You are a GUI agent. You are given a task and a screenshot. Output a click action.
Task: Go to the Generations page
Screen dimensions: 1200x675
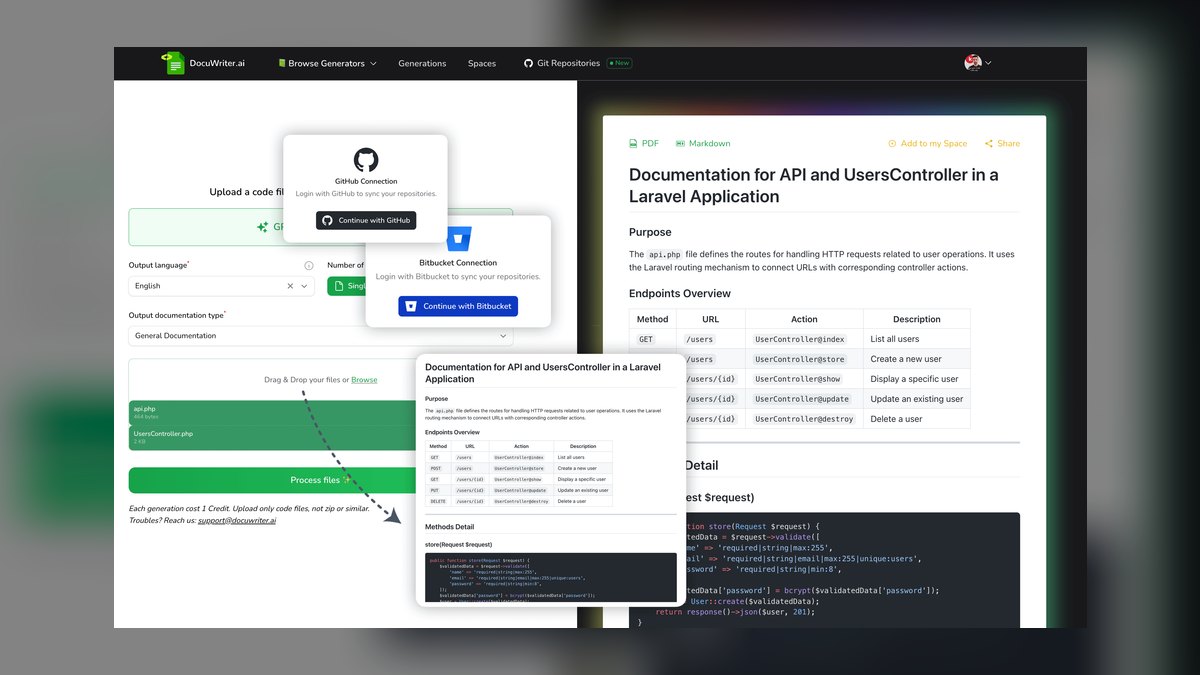422,63
